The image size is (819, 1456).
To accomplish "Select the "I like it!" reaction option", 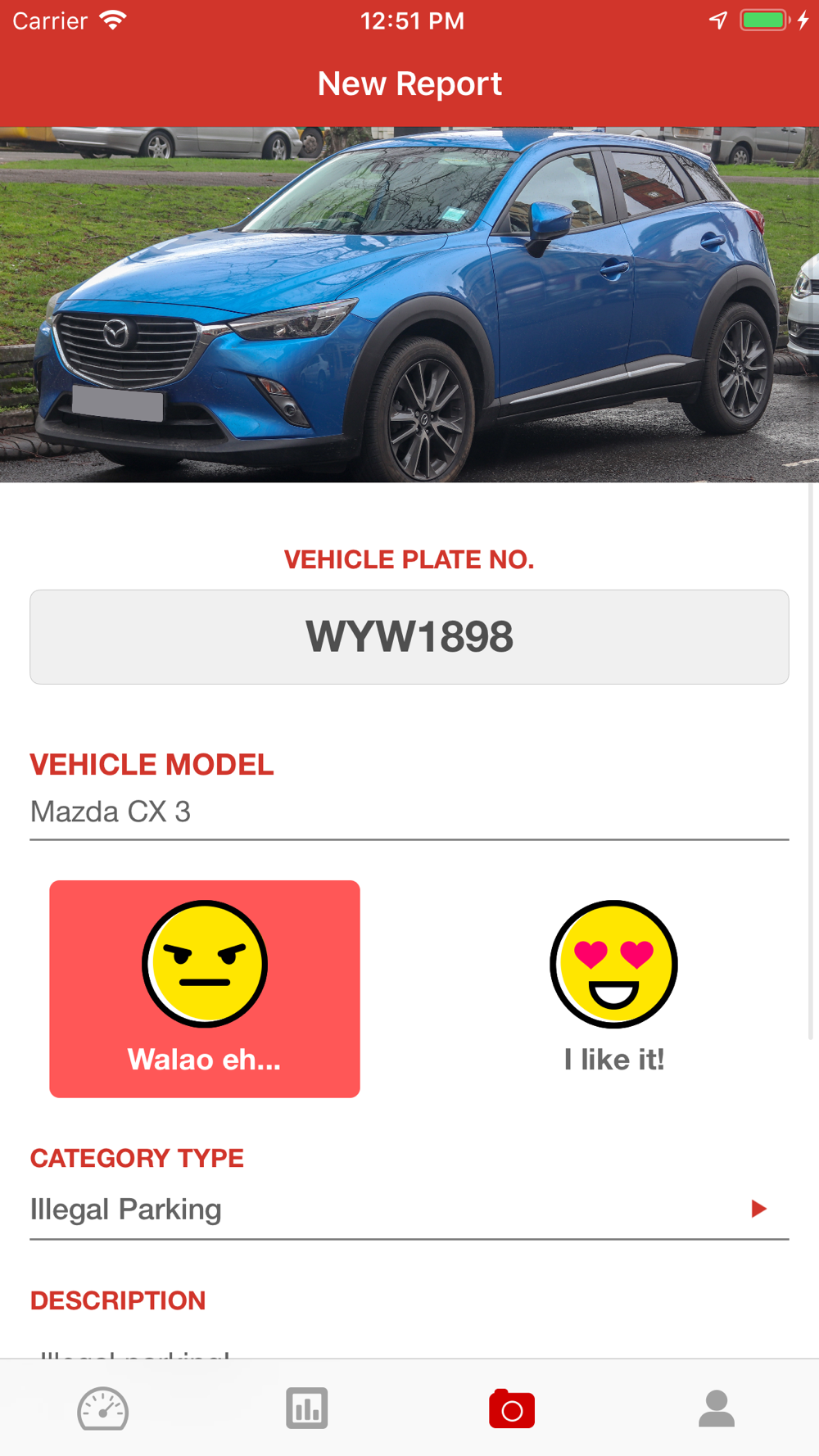I will (x=614, y=988).
